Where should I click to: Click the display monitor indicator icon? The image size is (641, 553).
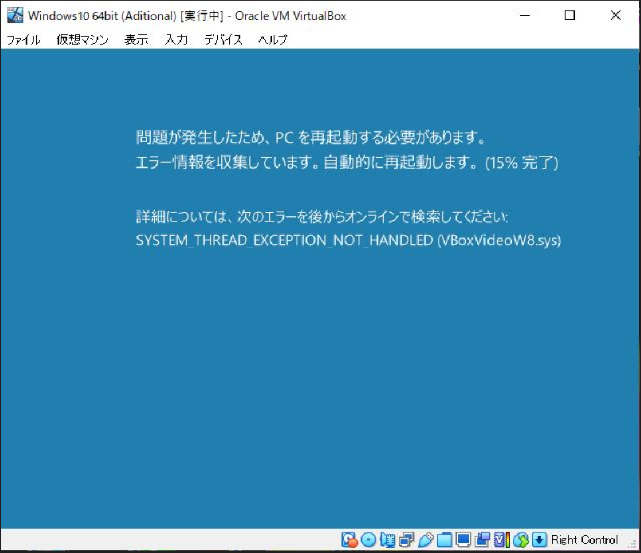tap(464, 540)
